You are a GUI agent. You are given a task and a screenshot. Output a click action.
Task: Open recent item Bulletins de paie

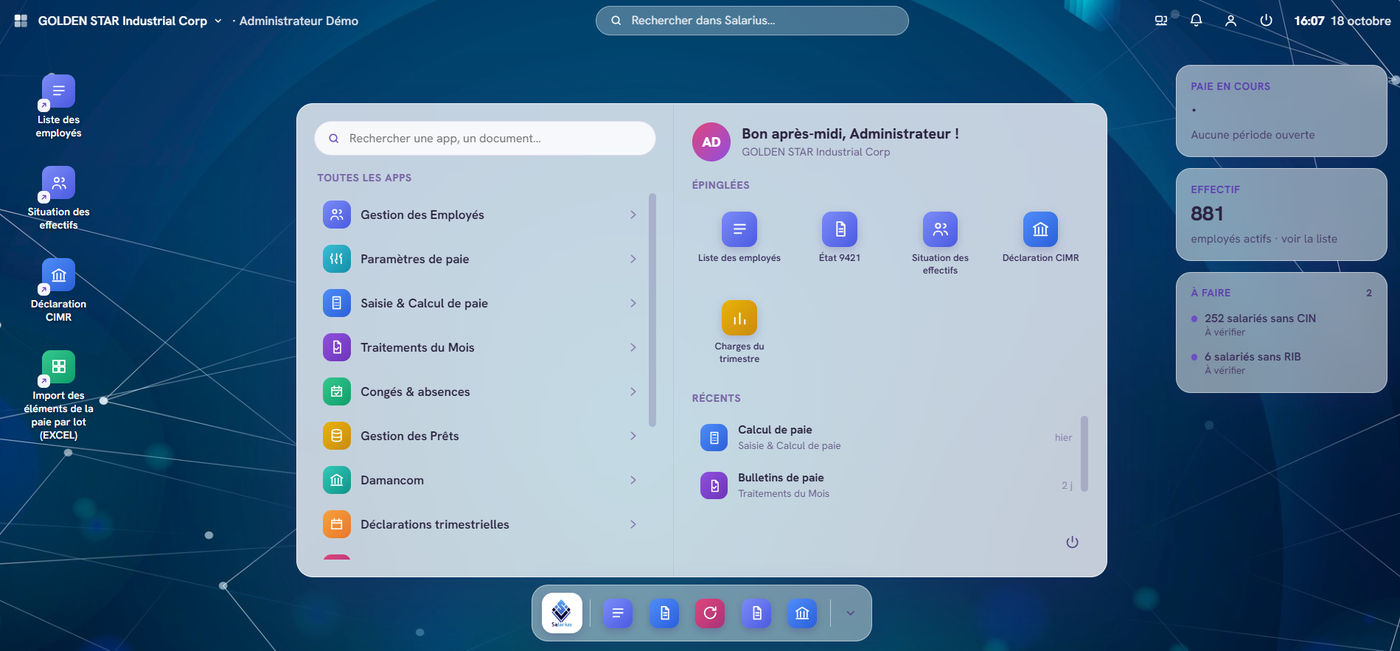(886, 485)
